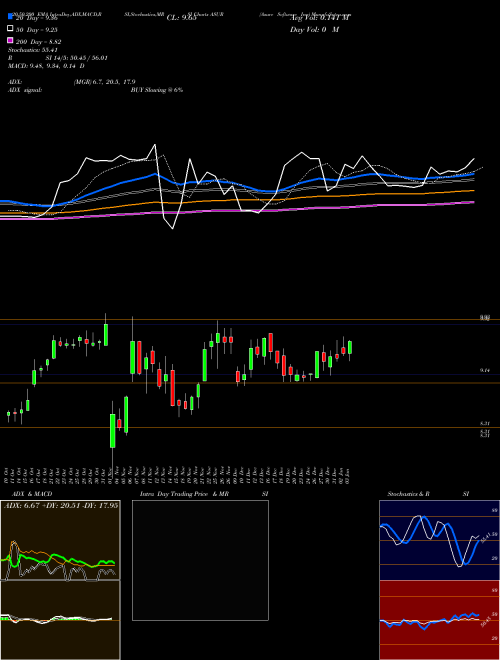Click the 'Intra Day Trading Price & MR' title
This screenshot has height=660, width=500.
tap(184, 494)
